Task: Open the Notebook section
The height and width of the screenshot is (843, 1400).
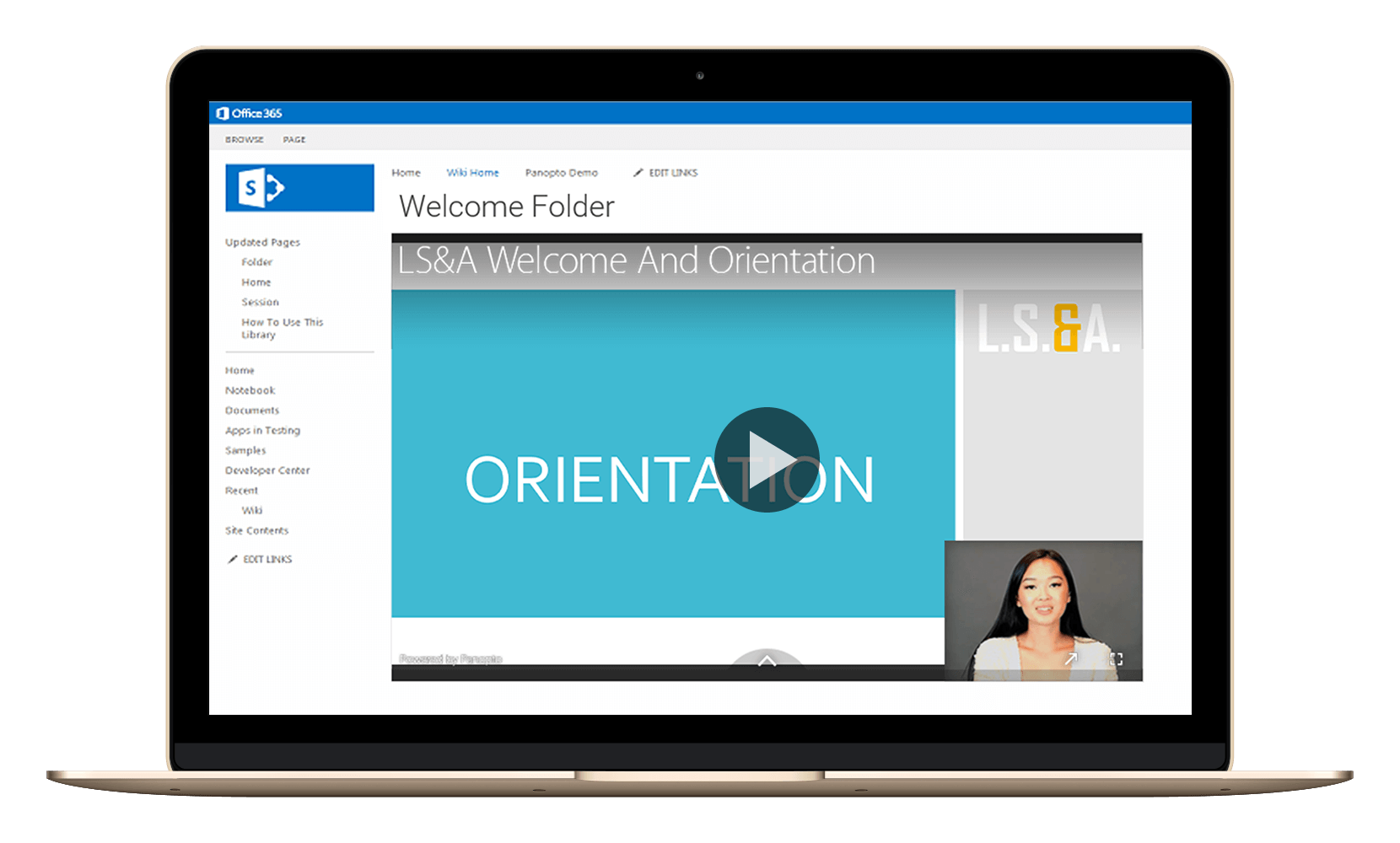Action: click(x=249, y=390)
